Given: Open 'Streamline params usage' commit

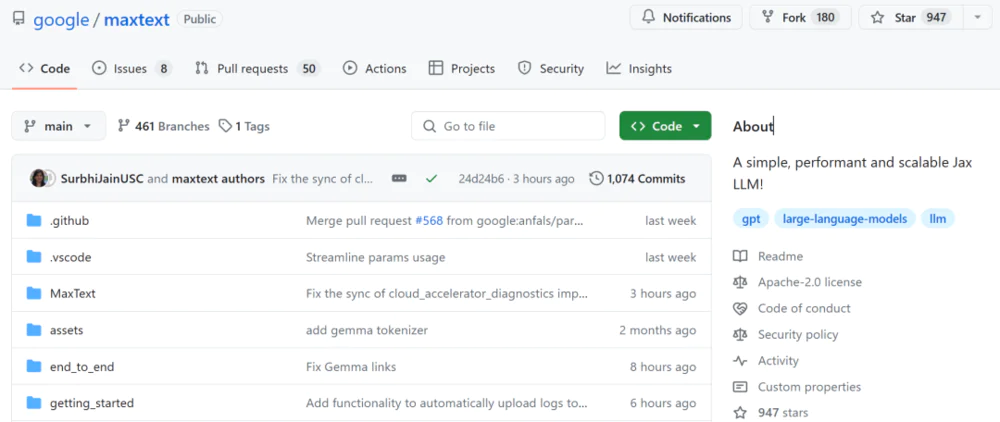Looking at the screenshot, I should (x=376, y=258).
